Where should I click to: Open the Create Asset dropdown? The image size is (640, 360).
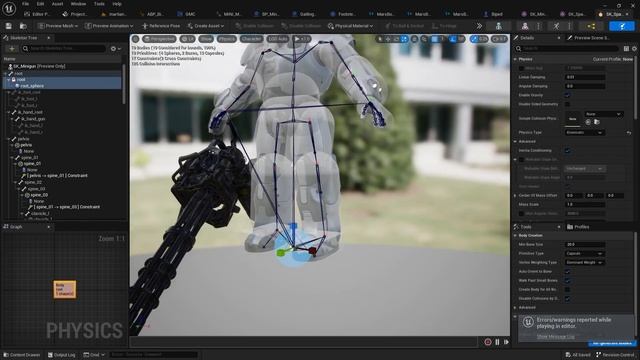coord(206,26)
